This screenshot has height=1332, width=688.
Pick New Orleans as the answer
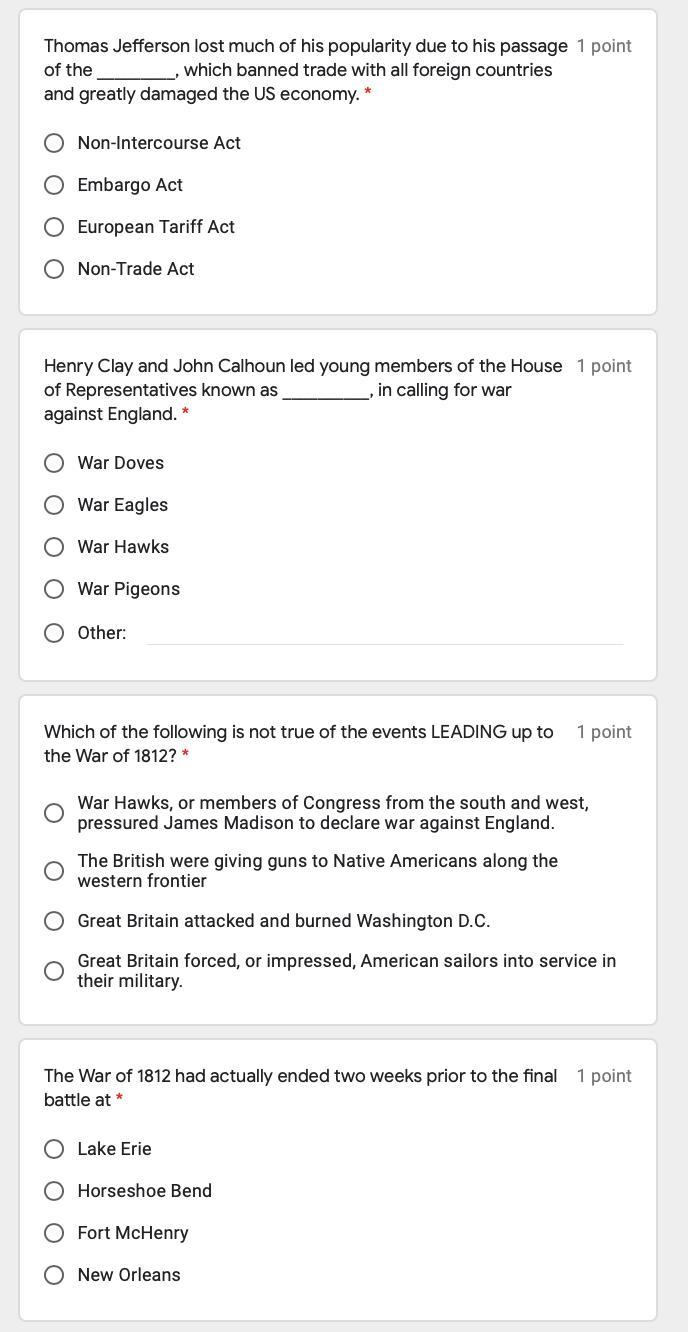click(54, 1275)
